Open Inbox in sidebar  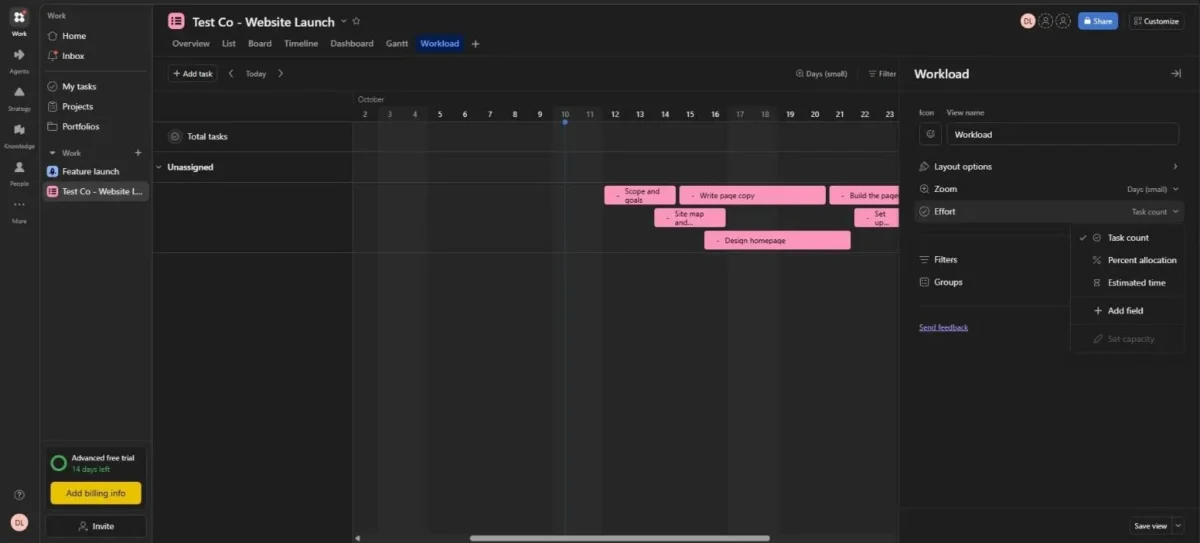[x=95, y=56]
